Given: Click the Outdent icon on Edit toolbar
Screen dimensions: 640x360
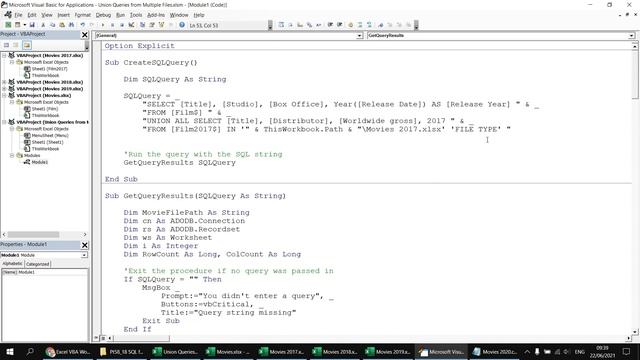Looking at the screenshot, I should pos(340,25).
